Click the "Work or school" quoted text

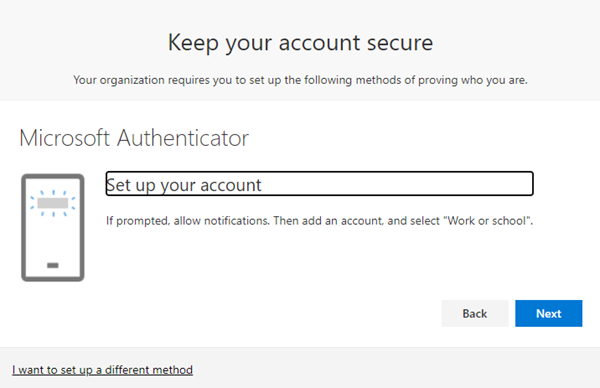[x=487, y=221]
